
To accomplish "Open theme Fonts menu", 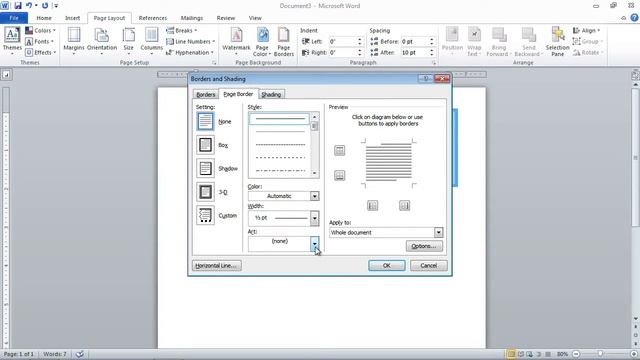I will coord(40,42).
